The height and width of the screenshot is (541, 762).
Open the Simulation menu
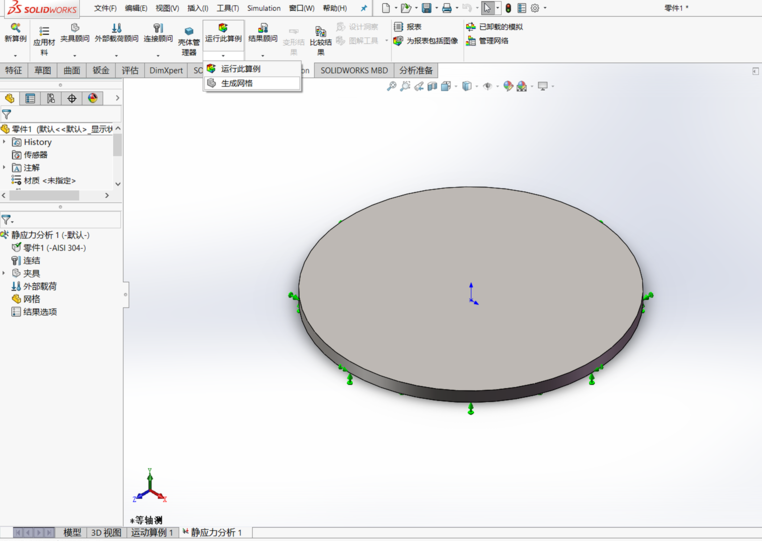(x=264, y=8)
